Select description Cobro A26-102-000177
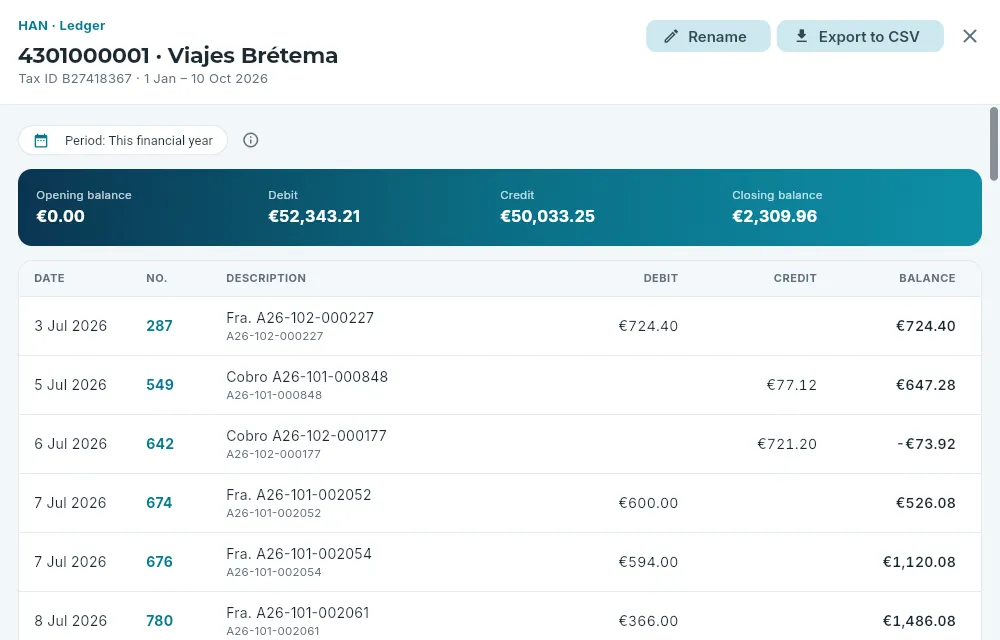The width and height of the screenshot is (1000, 640). click(306, 435)
